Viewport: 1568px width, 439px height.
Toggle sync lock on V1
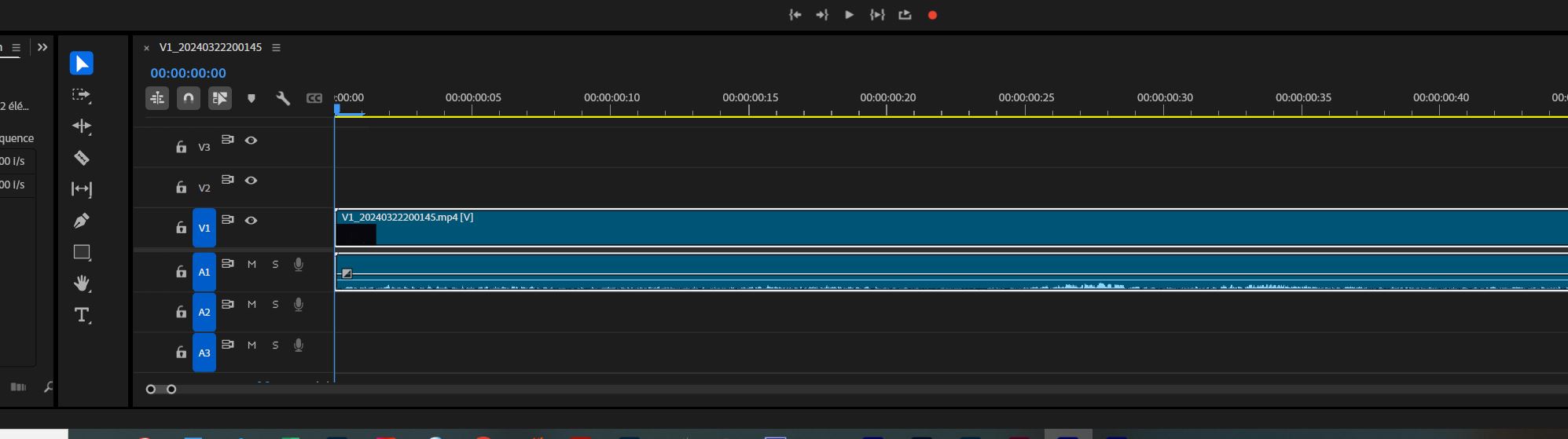(x=227, y=220)
